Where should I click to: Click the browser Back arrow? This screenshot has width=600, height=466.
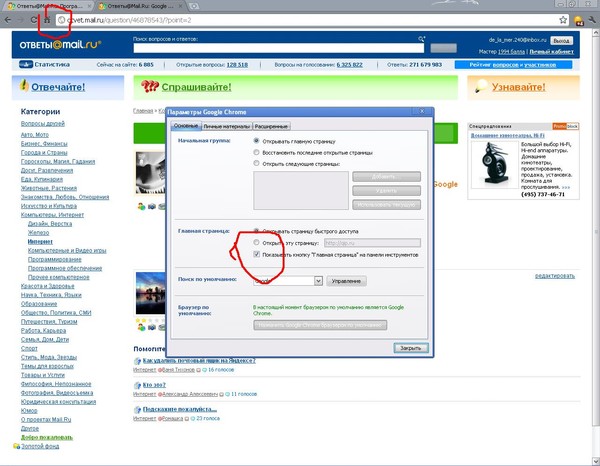click(8, 20)
